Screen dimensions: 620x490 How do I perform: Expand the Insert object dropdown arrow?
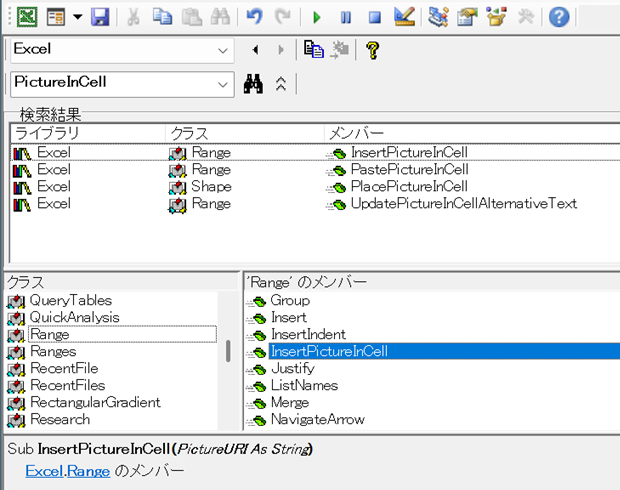[x=78, y=17]
